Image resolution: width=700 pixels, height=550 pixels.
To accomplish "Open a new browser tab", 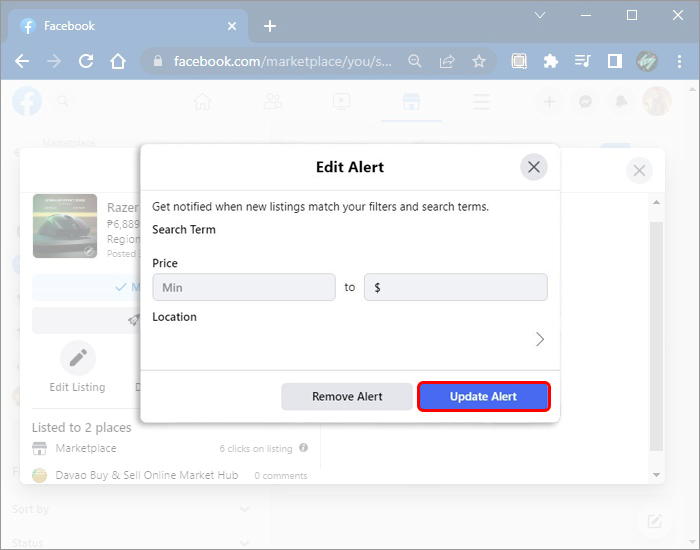I will click(x=270, y=26).
